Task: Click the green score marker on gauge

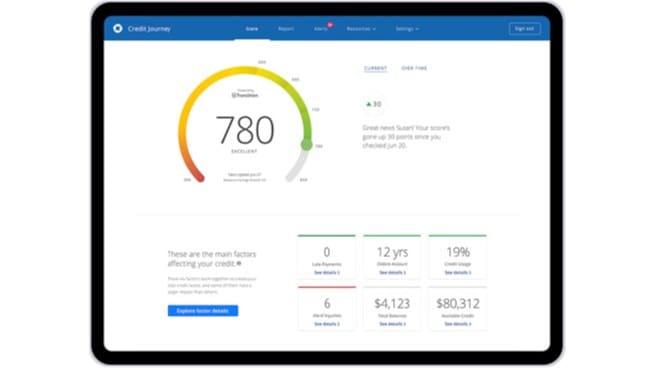Action: point(307,145)
